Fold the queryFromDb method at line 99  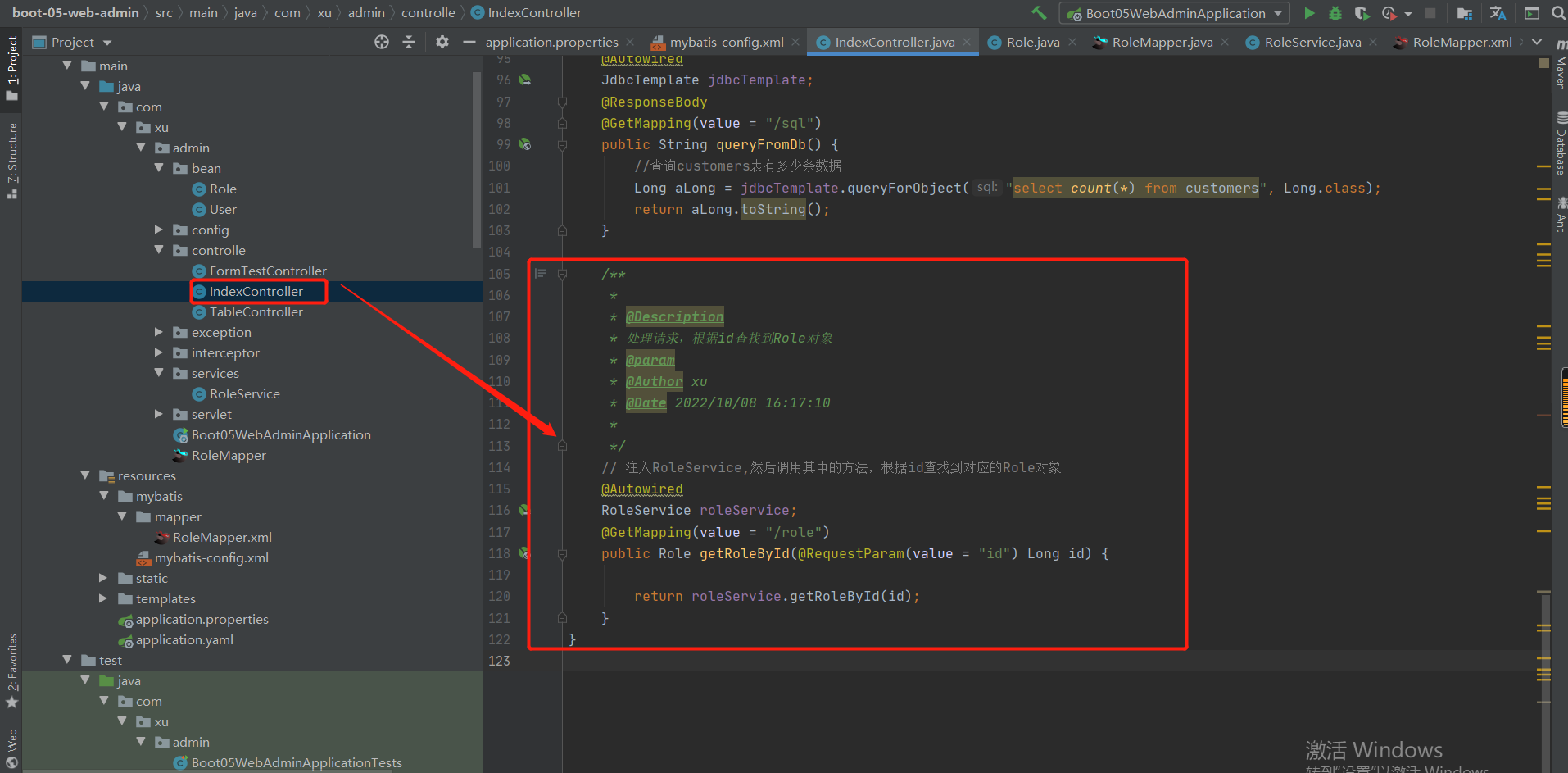[562, 145]
